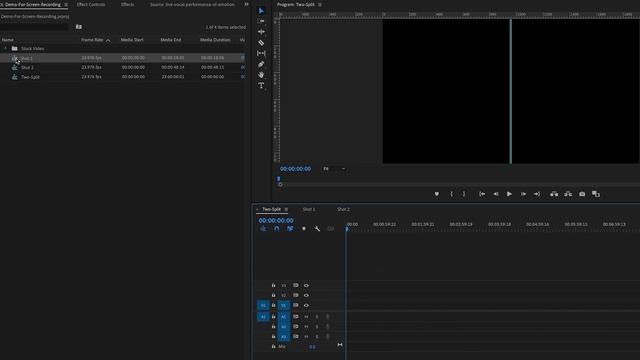Select the Two-Split timeline tab
Image resolution: width=640 pixels, height=360 pixels.
(x=271, y=209)
